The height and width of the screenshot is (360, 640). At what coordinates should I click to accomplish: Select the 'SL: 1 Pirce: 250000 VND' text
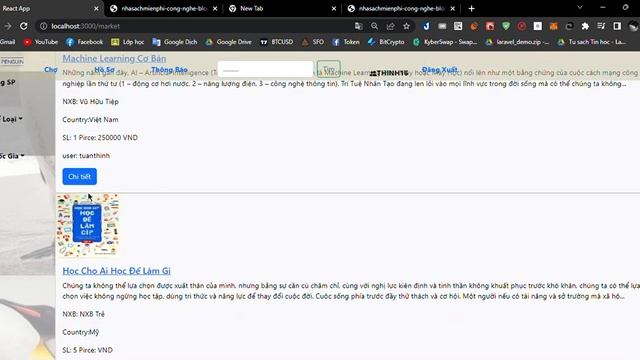click(x=100, y=138)
